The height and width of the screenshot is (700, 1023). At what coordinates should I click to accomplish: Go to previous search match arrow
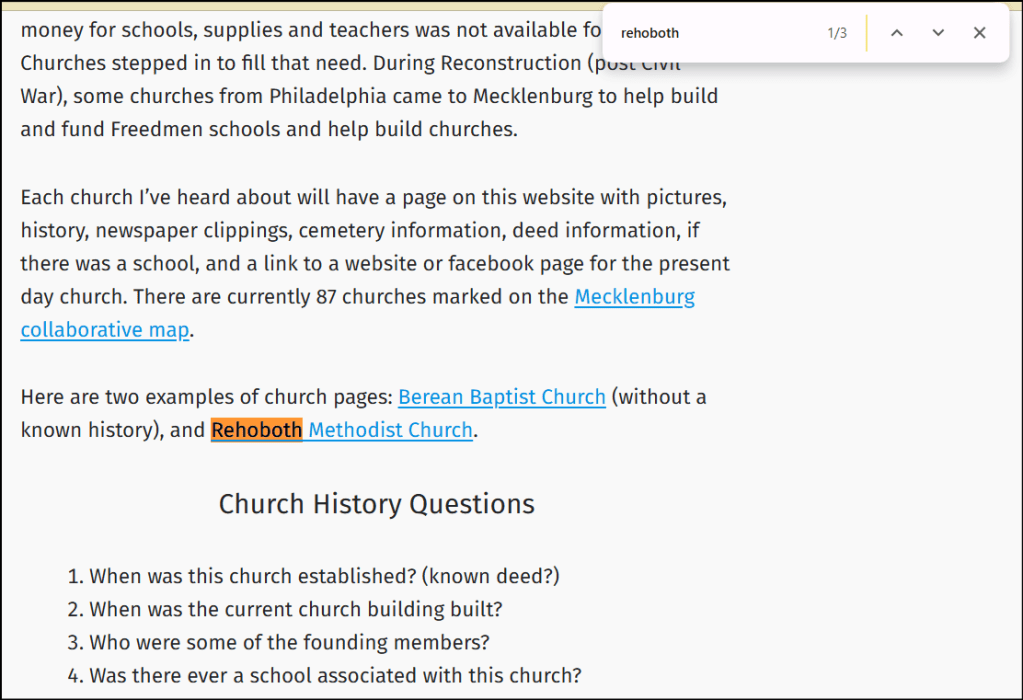897,33
